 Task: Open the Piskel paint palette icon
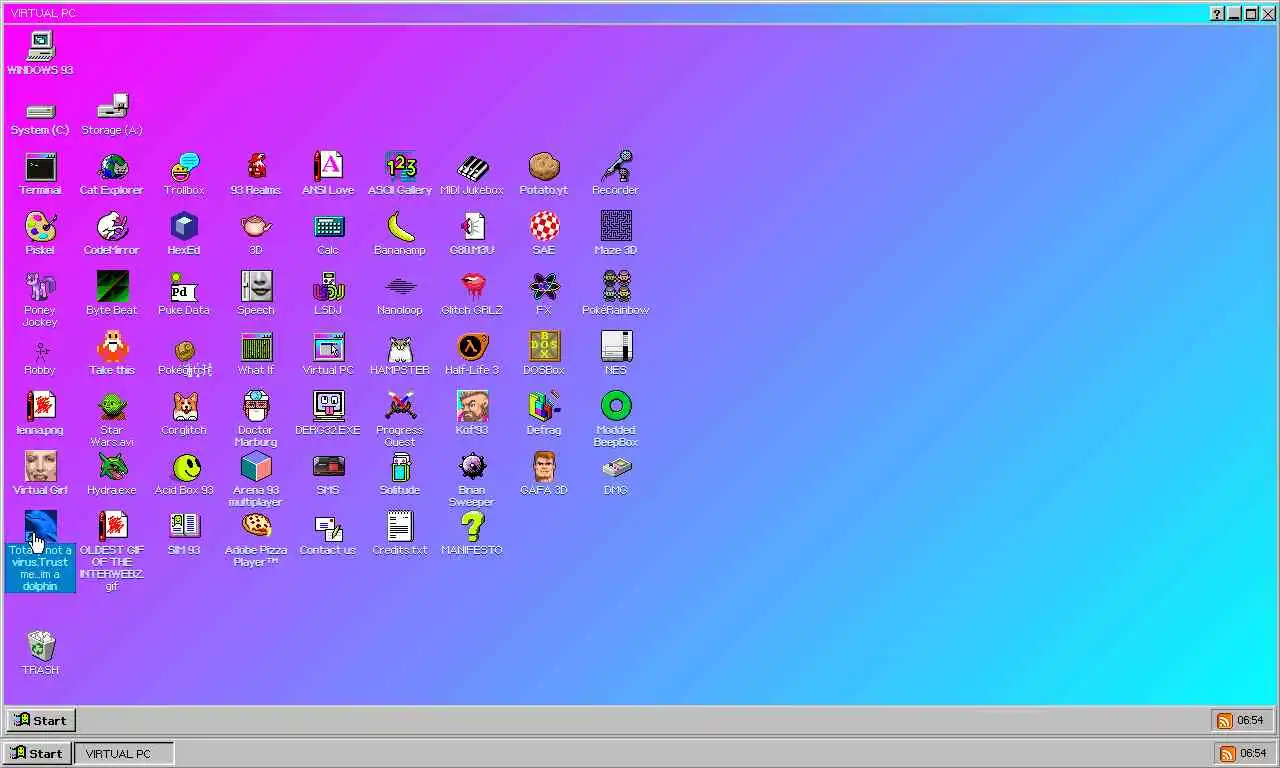[40, 226]
